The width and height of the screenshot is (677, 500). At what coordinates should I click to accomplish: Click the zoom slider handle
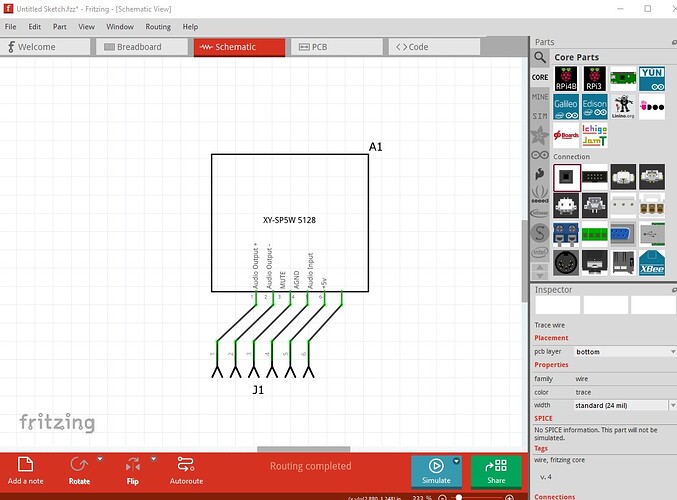coord(459,497)
